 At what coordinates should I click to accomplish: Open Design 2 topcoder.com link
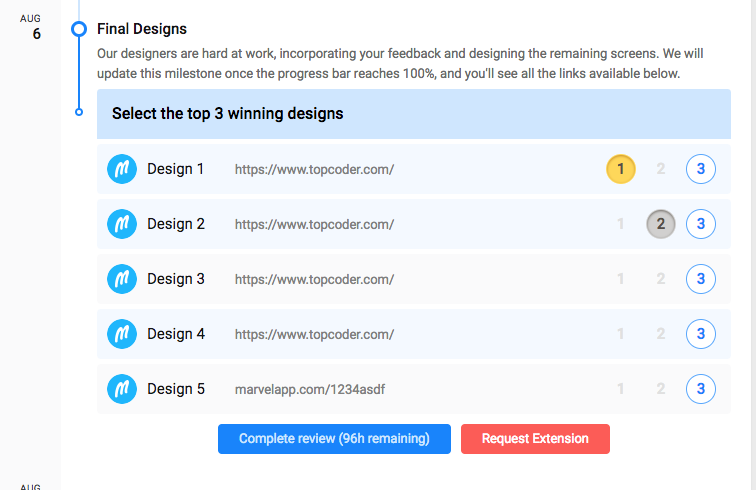(x=314, y=224)
